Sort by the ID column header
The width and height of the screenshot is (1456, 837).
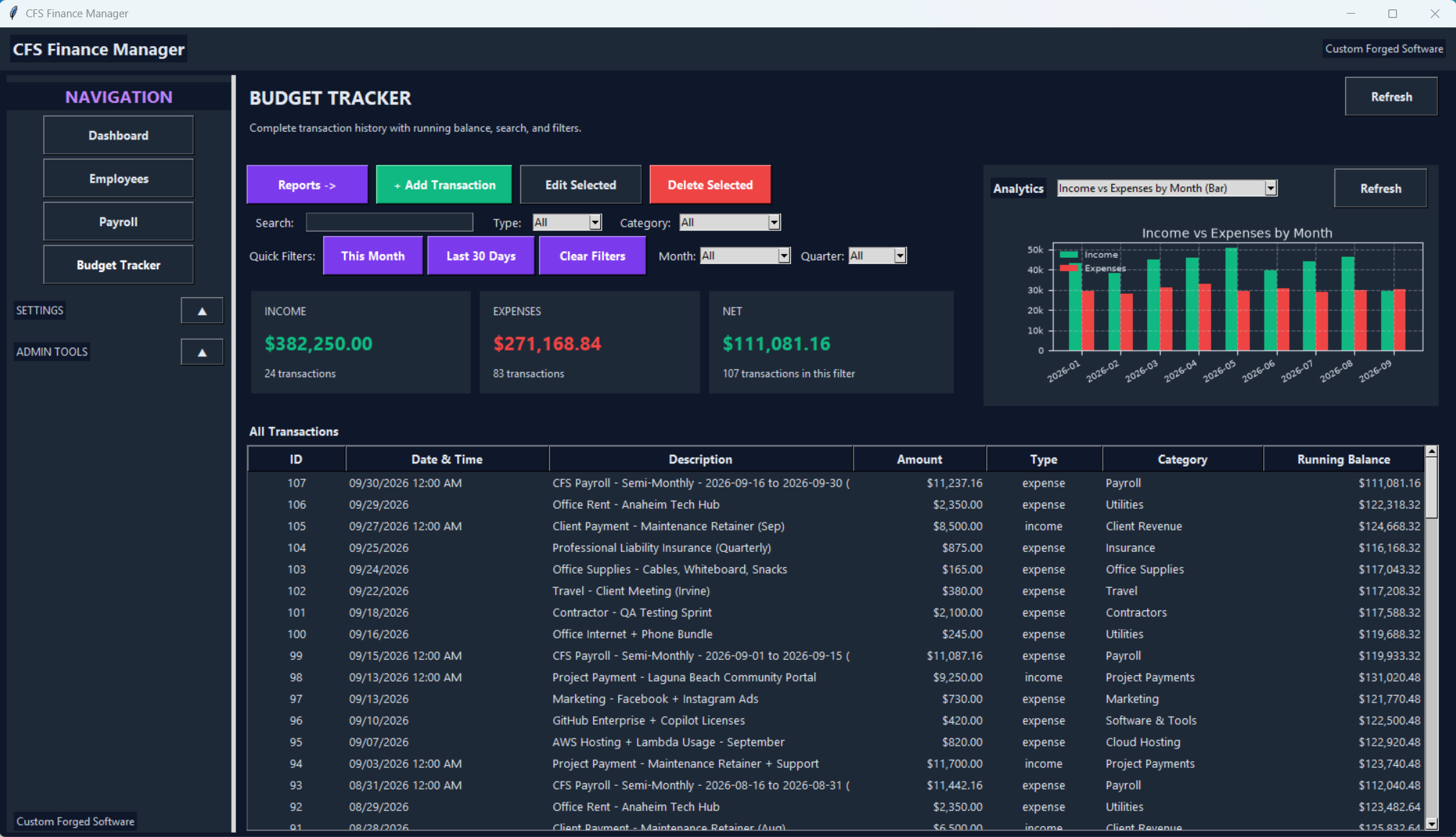(x=297, y=459)
